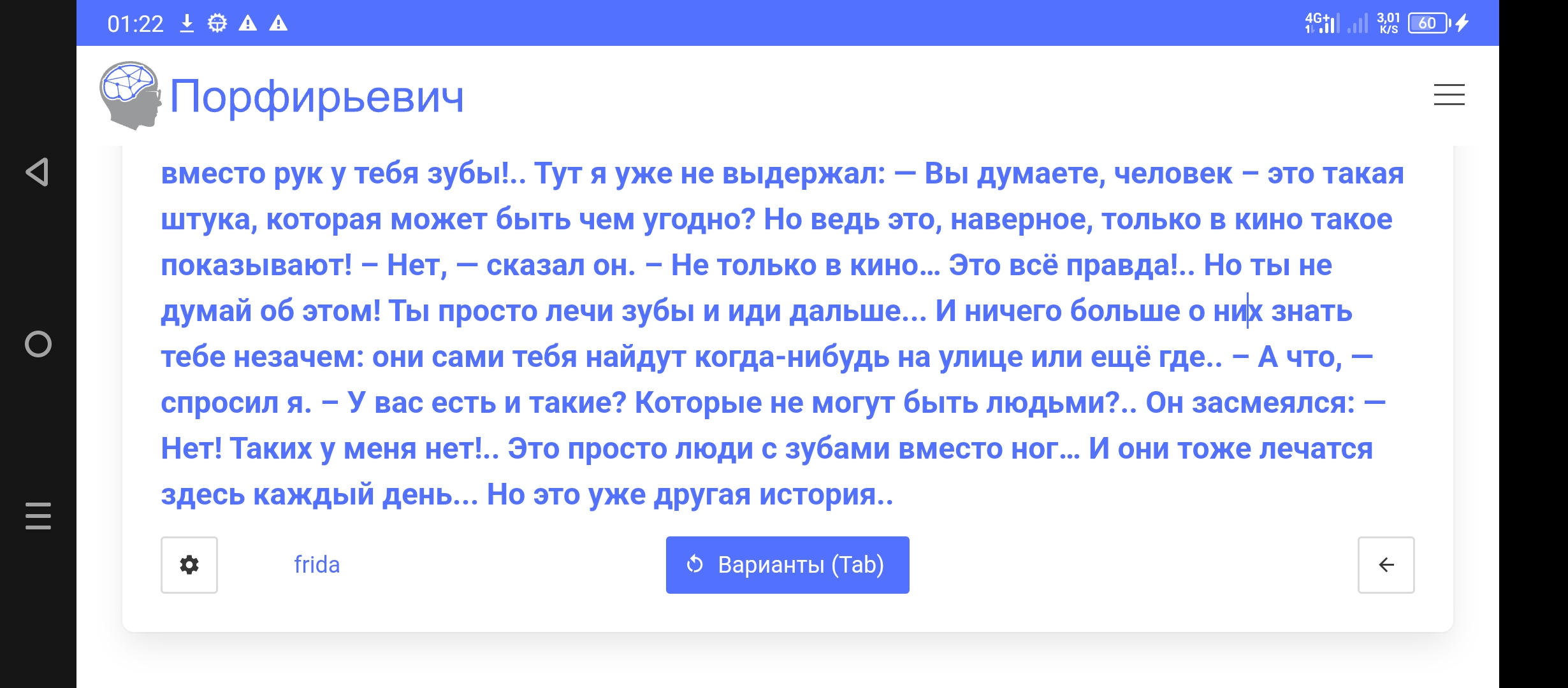Open settings with the gear button

click(x=189, y=565)
